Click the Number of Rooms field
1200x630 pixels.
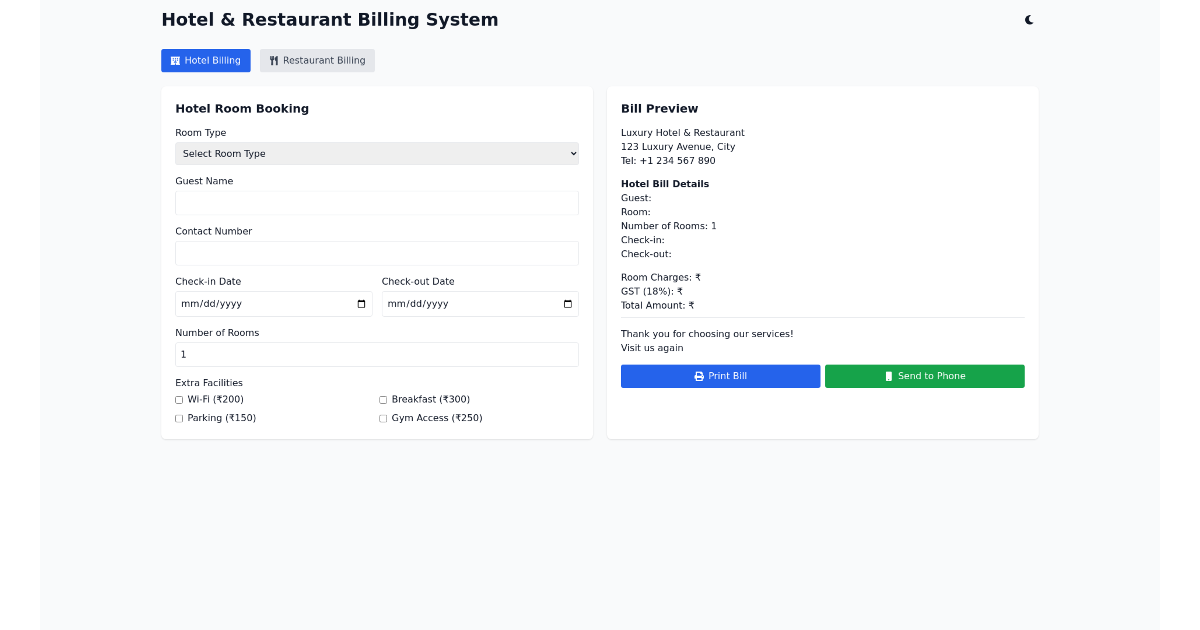coord(377,354)
